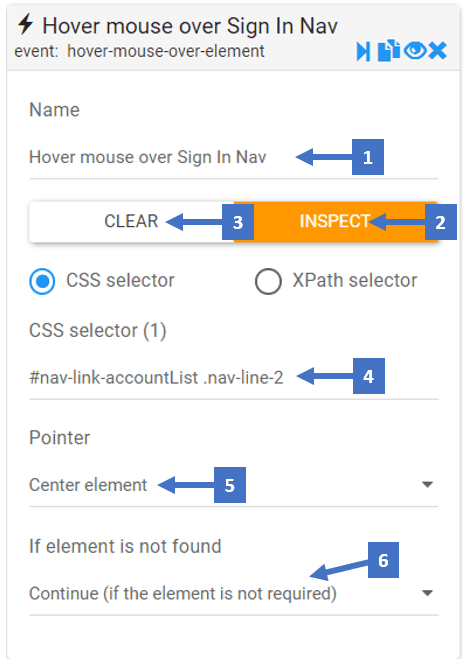Click the Name input field

point(233,157)
